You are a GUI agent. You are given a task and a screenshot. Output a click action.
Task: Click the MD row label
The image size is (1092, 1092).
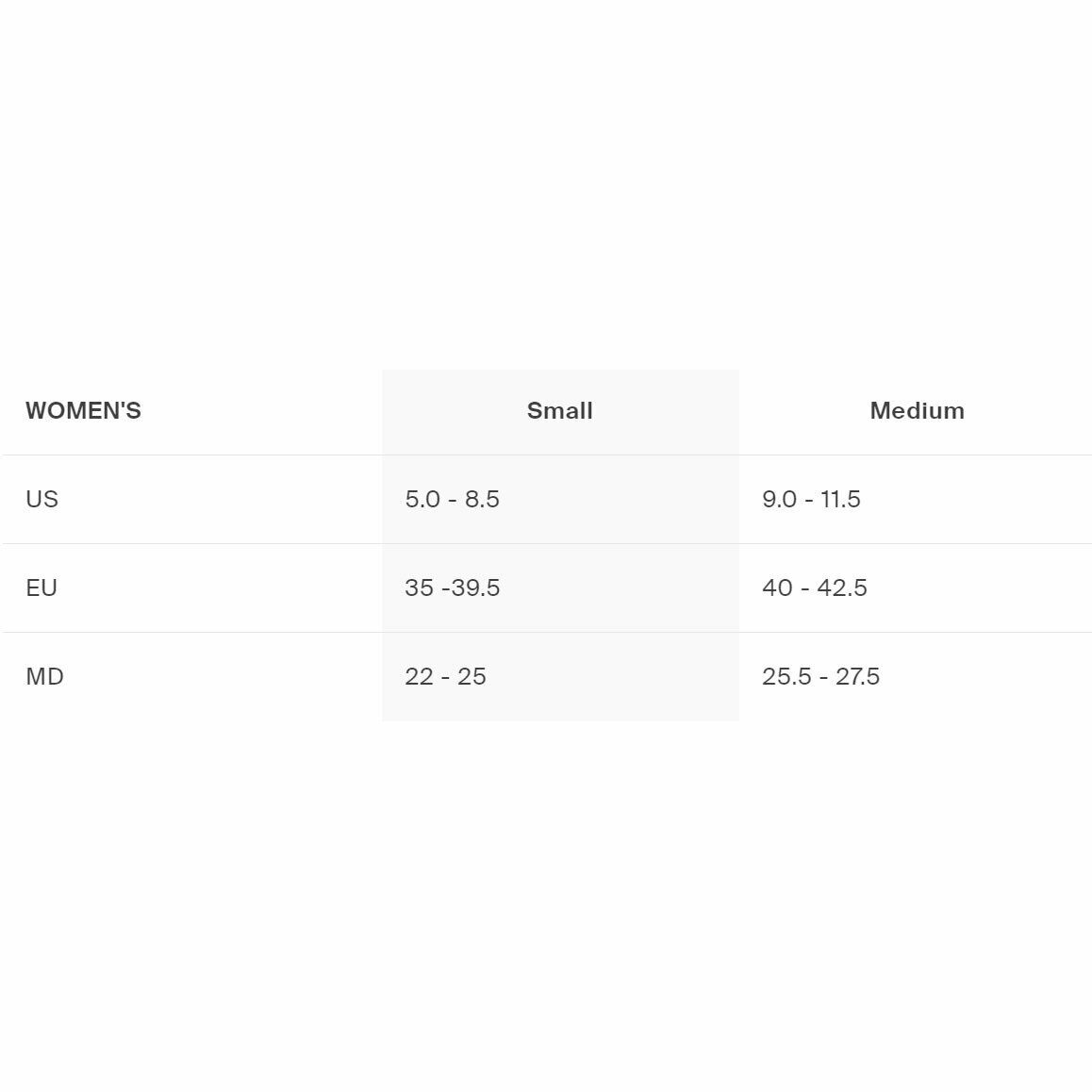click(x=44, y=676)
